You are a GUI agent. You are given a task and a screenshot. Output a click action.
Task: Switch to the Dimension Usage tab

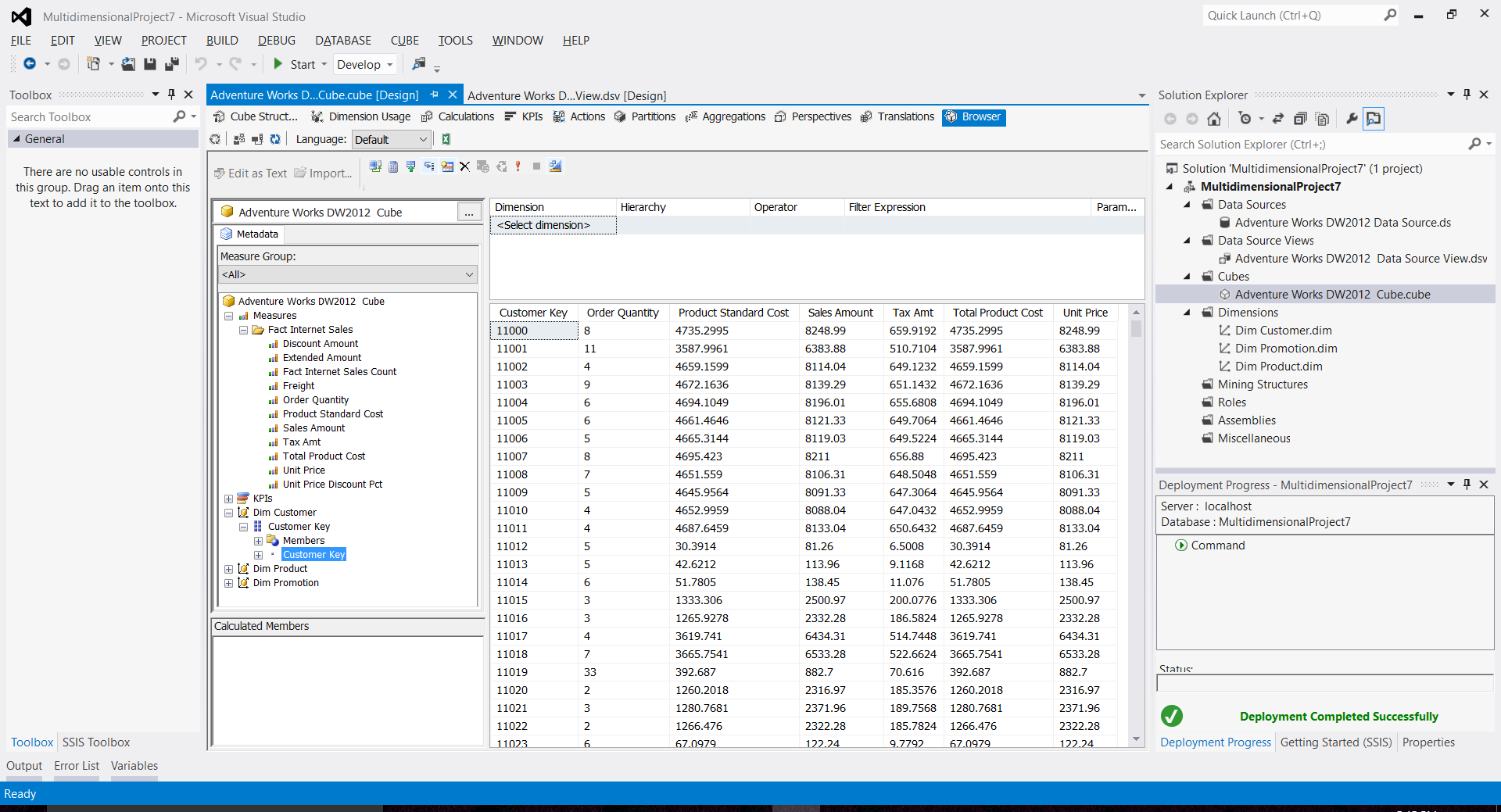361,116
